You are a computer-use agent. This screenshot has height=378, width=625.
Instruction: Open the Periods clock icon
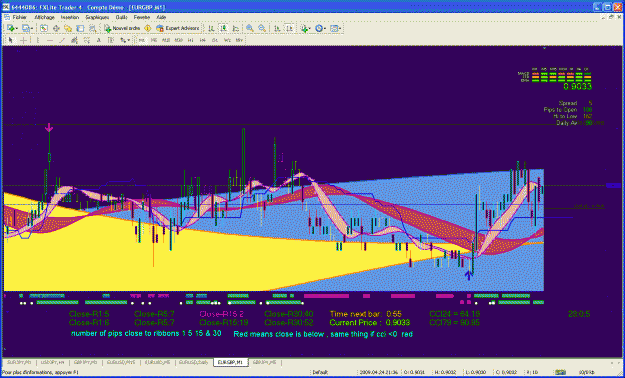[318, 28]
